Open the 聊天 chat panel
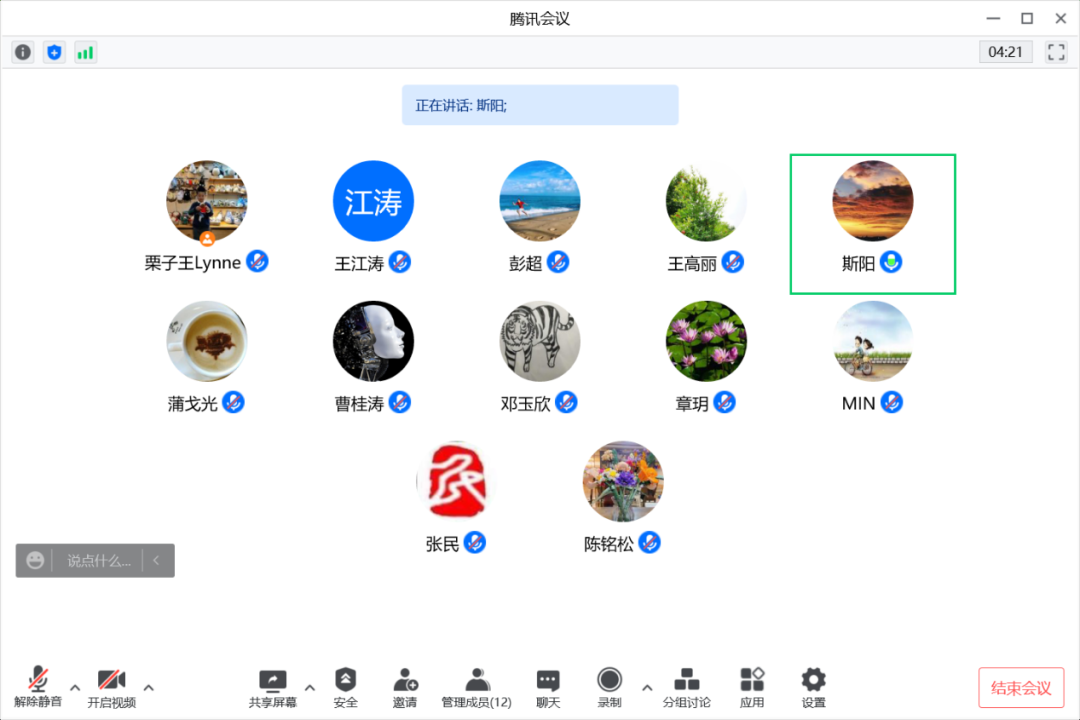The height and width of the screenshot is (720, 1080). [x=548, y=688]
